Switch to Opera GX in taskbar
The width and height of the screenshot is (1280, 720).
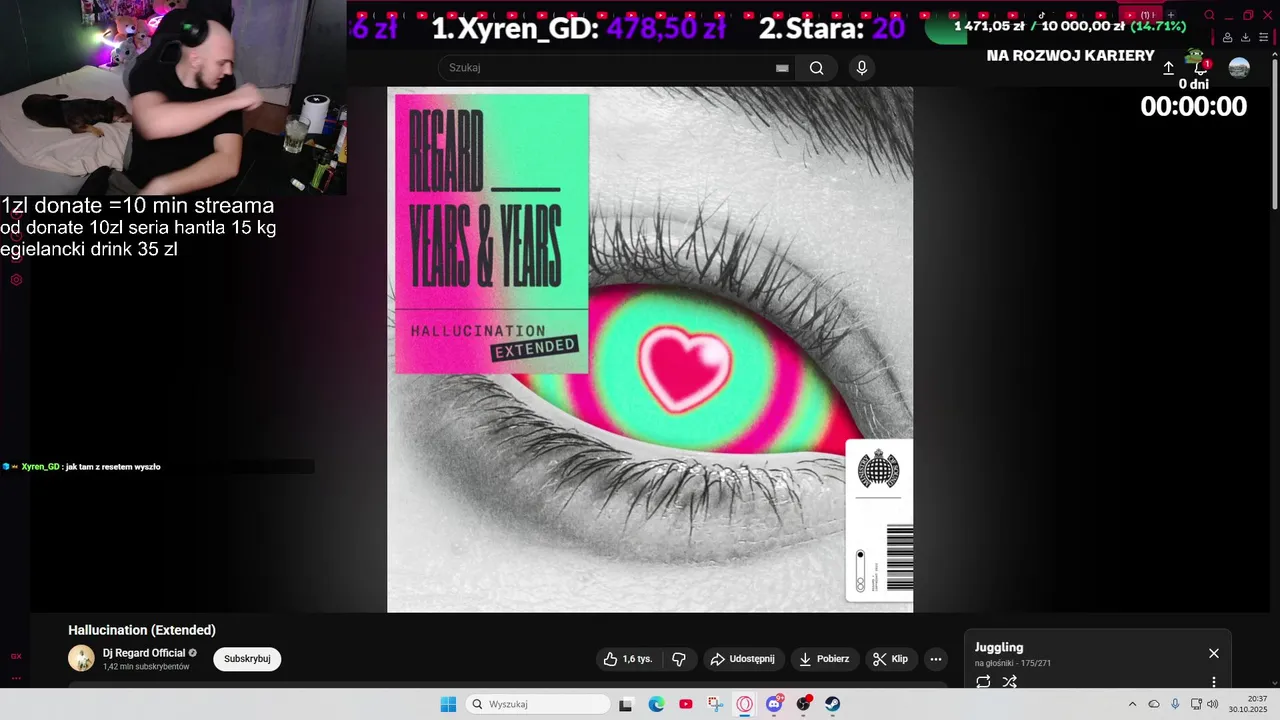(x=745, y=704)
